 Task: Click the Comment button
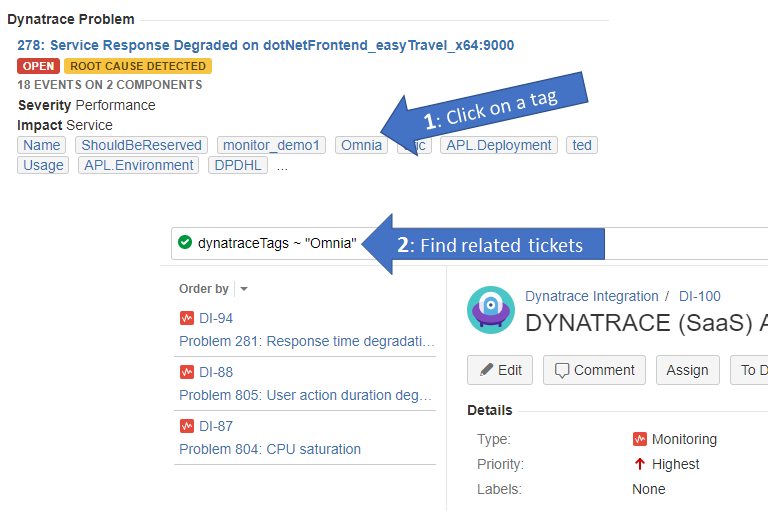(595, 370)
